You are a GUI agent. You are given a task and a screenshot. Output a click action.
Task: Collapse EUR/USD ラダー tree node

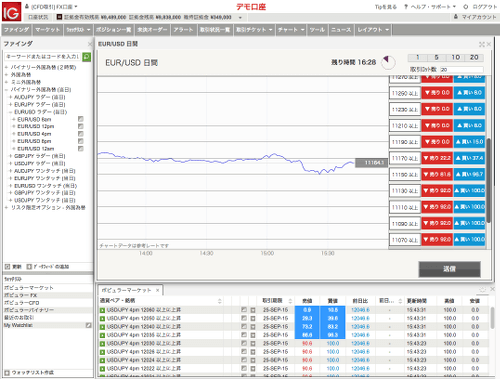(x=10, y=112)
